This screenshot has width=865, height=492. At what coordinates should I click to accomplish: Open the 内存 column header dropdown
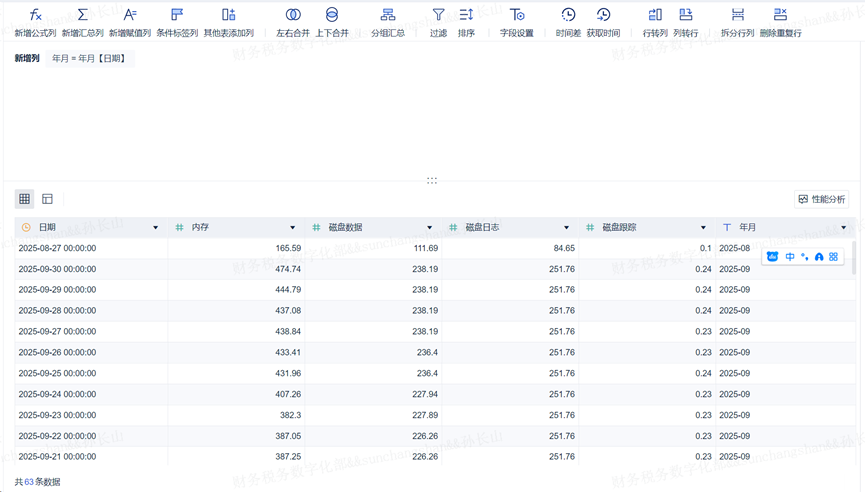tap(293, 228)
